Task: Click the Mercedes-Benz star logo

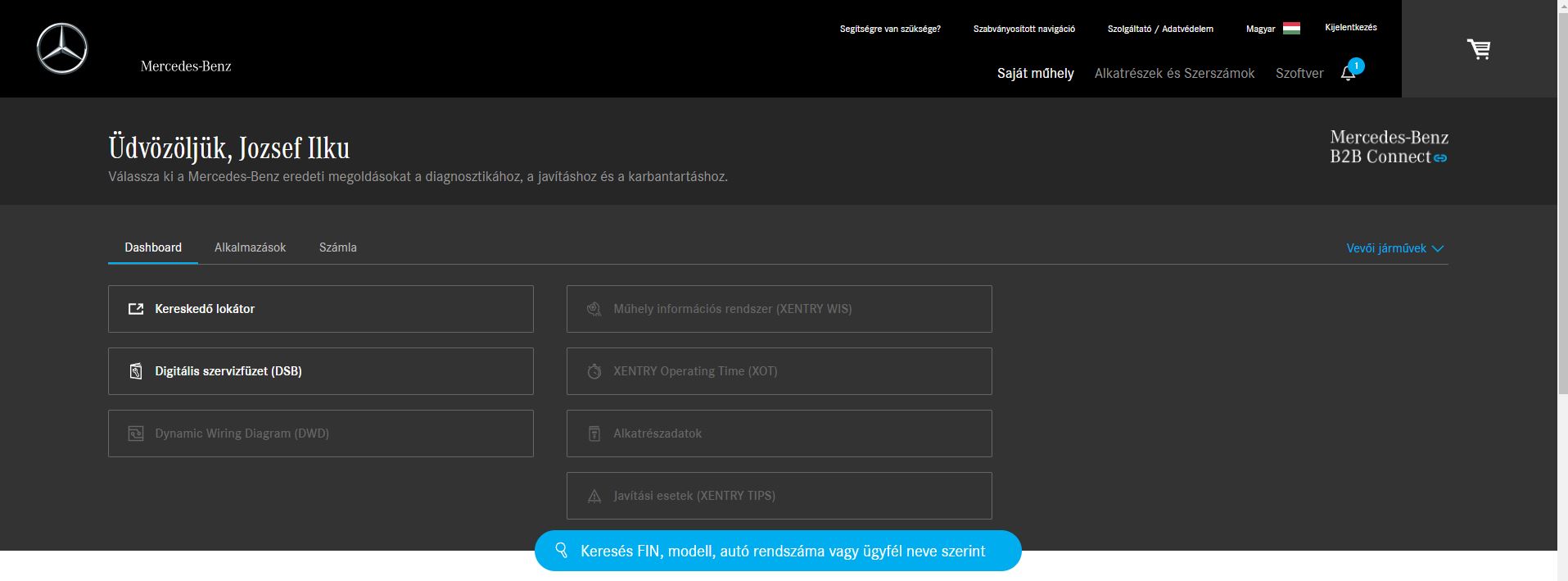Action: point(62,48)
